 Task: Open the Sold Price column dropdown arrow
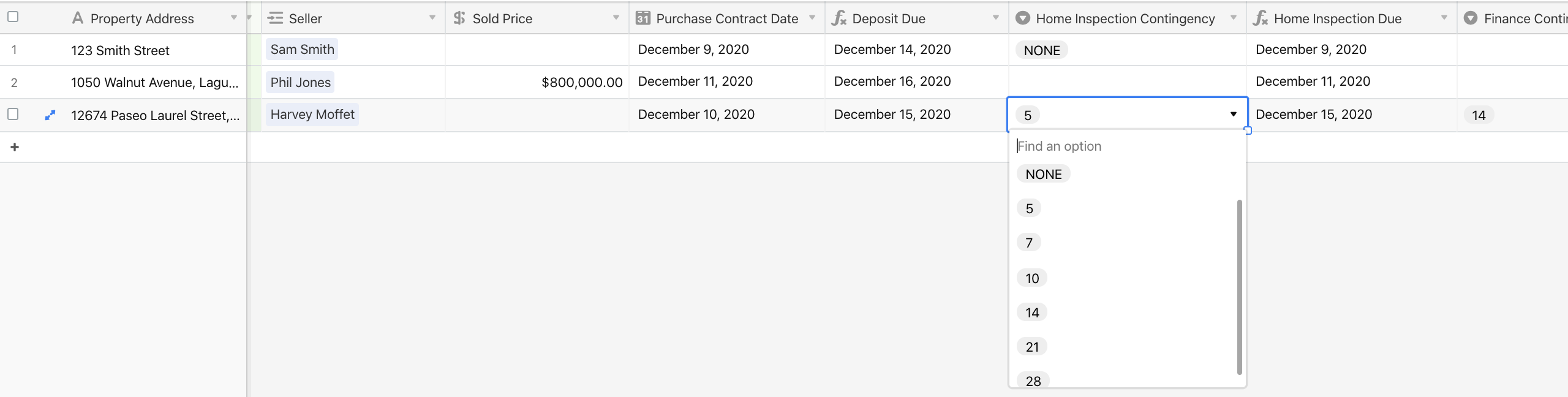616,18
